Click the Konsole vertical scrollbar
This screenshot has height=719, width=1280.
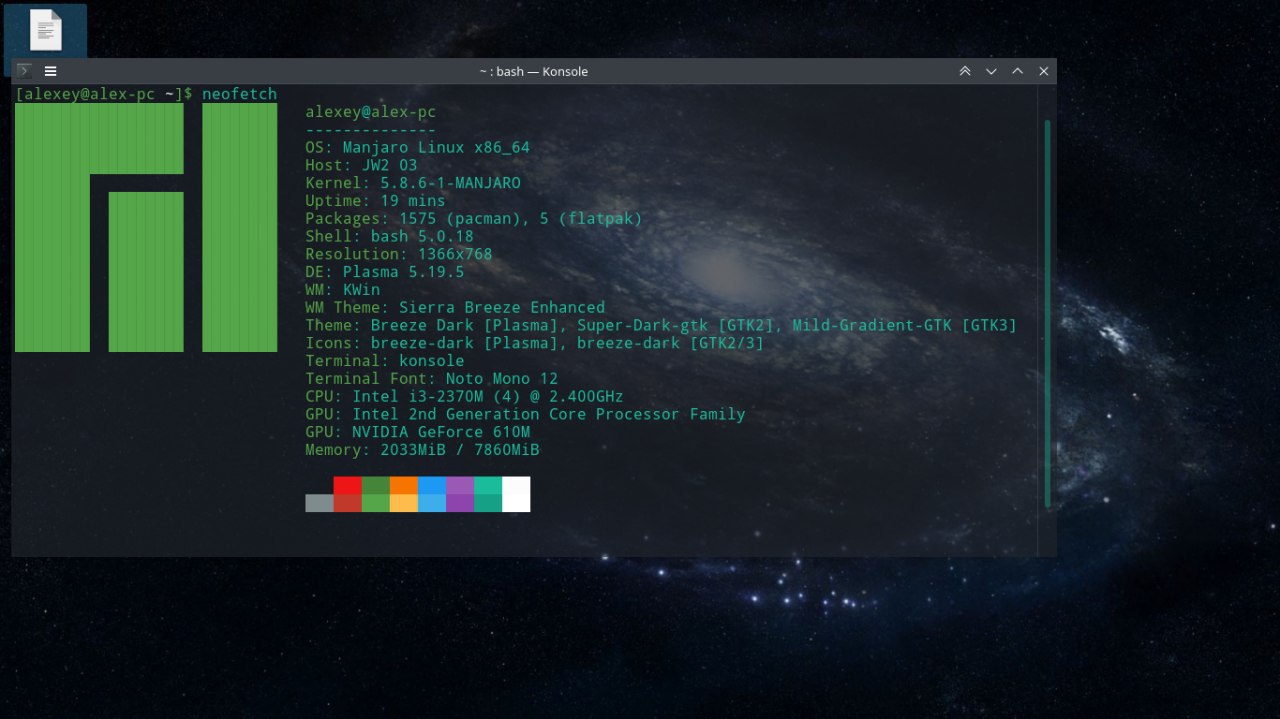click(x=1047, y=313)
